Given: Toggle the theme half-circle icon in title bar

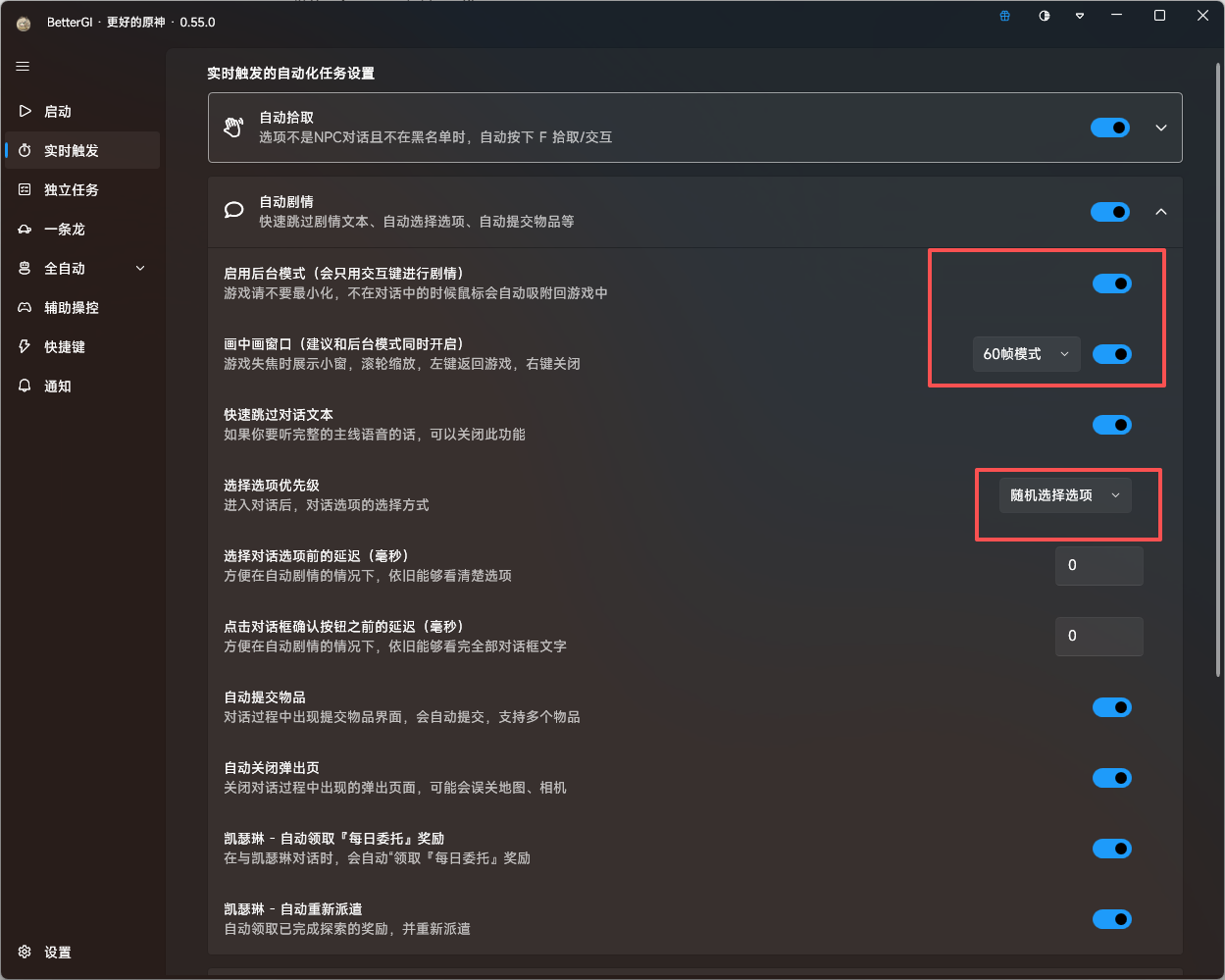Looking at the screenshot, I should click(x=1044, y=17).
